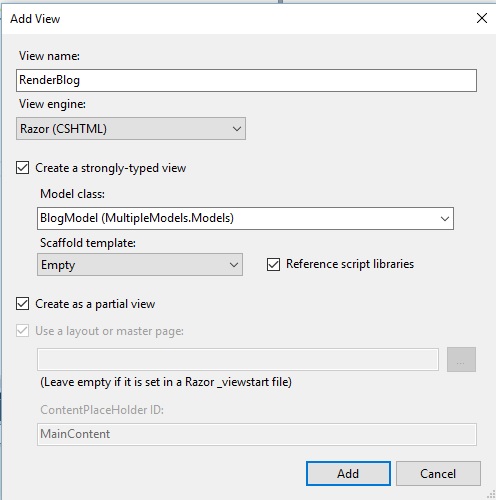The image size is (496, 500).
Task: Click the resize grip in the dialog corner
Action: click(491, 495)
